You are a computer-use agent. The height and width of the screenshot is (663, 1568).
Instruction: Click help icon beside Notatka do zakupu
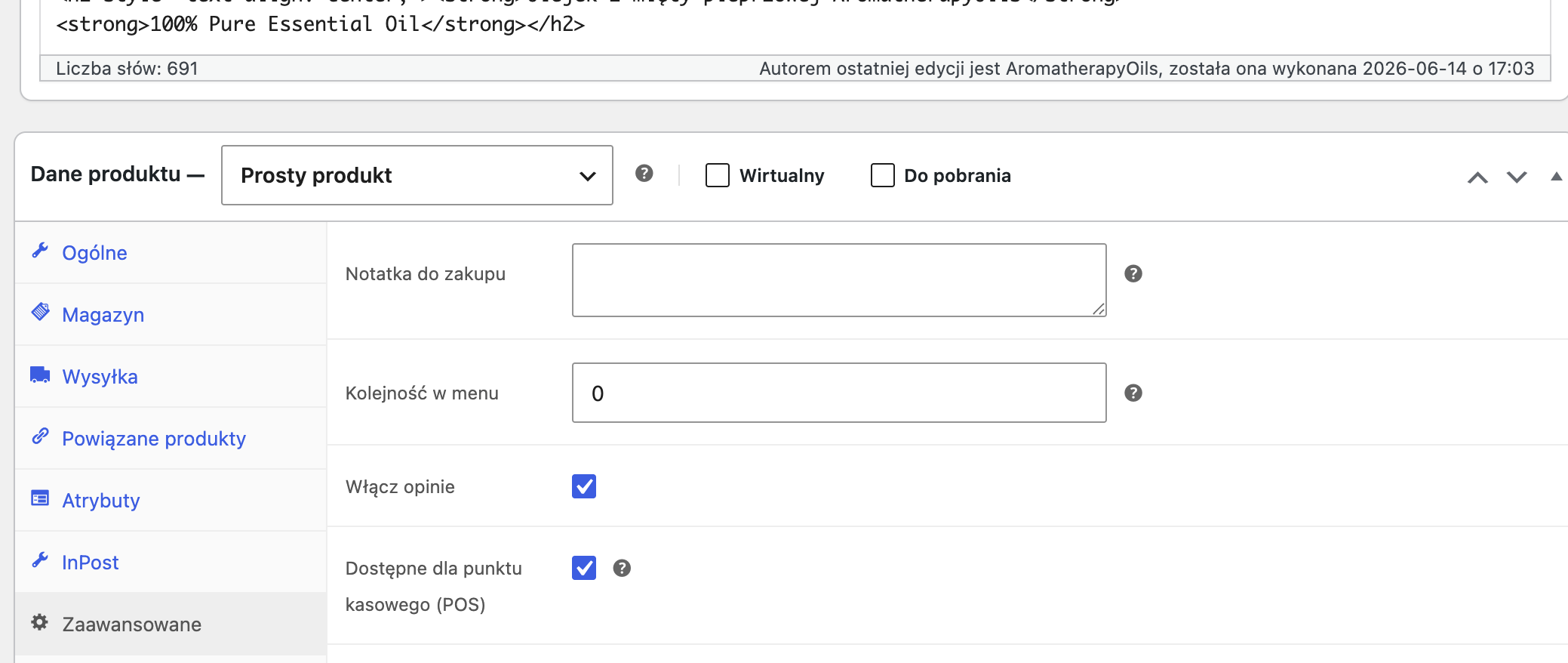click(1133, 273)
